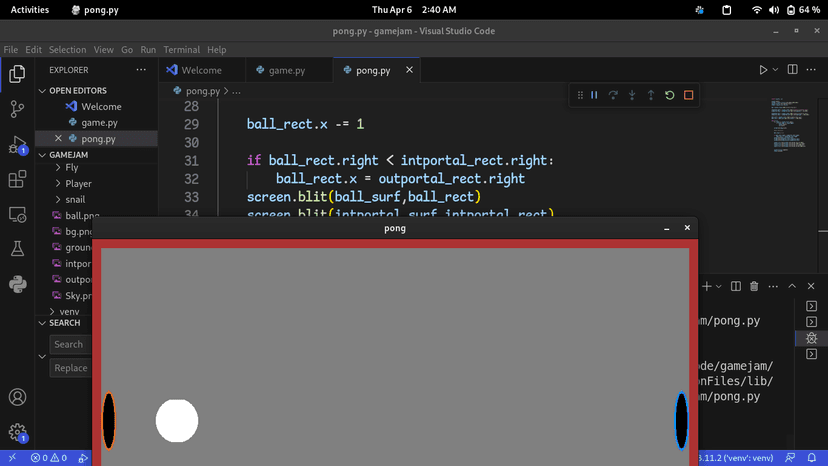Open the Extensions view in activity bar

17,180
